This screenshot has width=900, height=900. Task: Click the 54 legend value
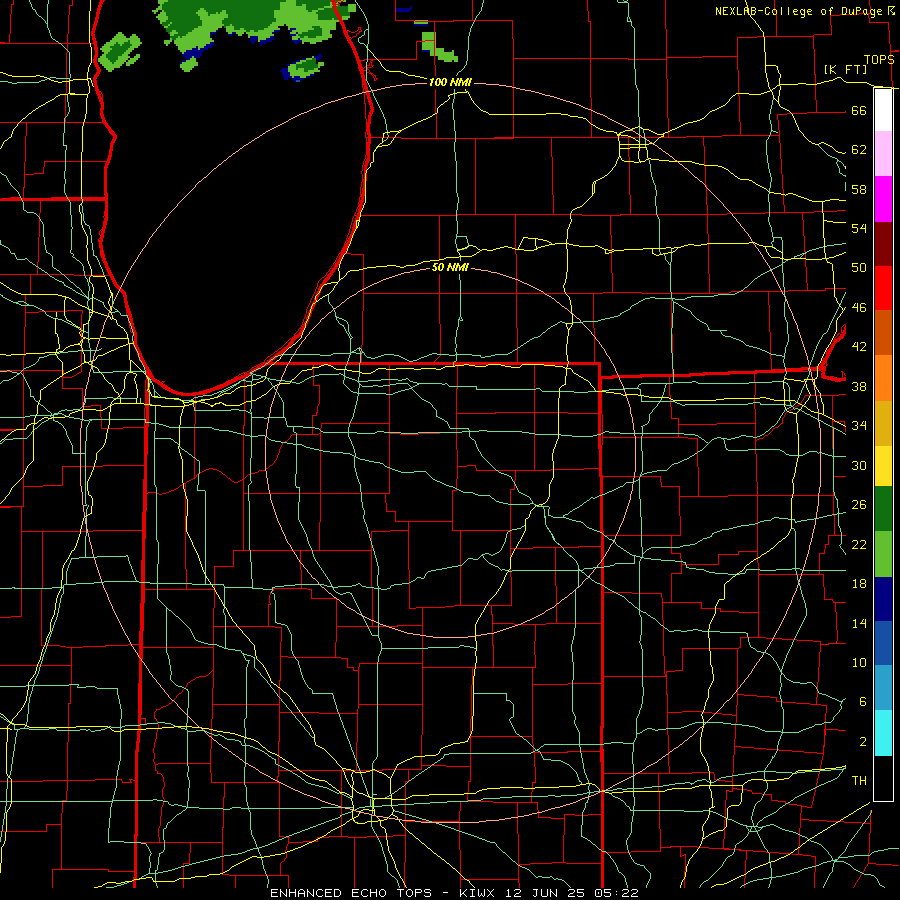pos(859,228)
